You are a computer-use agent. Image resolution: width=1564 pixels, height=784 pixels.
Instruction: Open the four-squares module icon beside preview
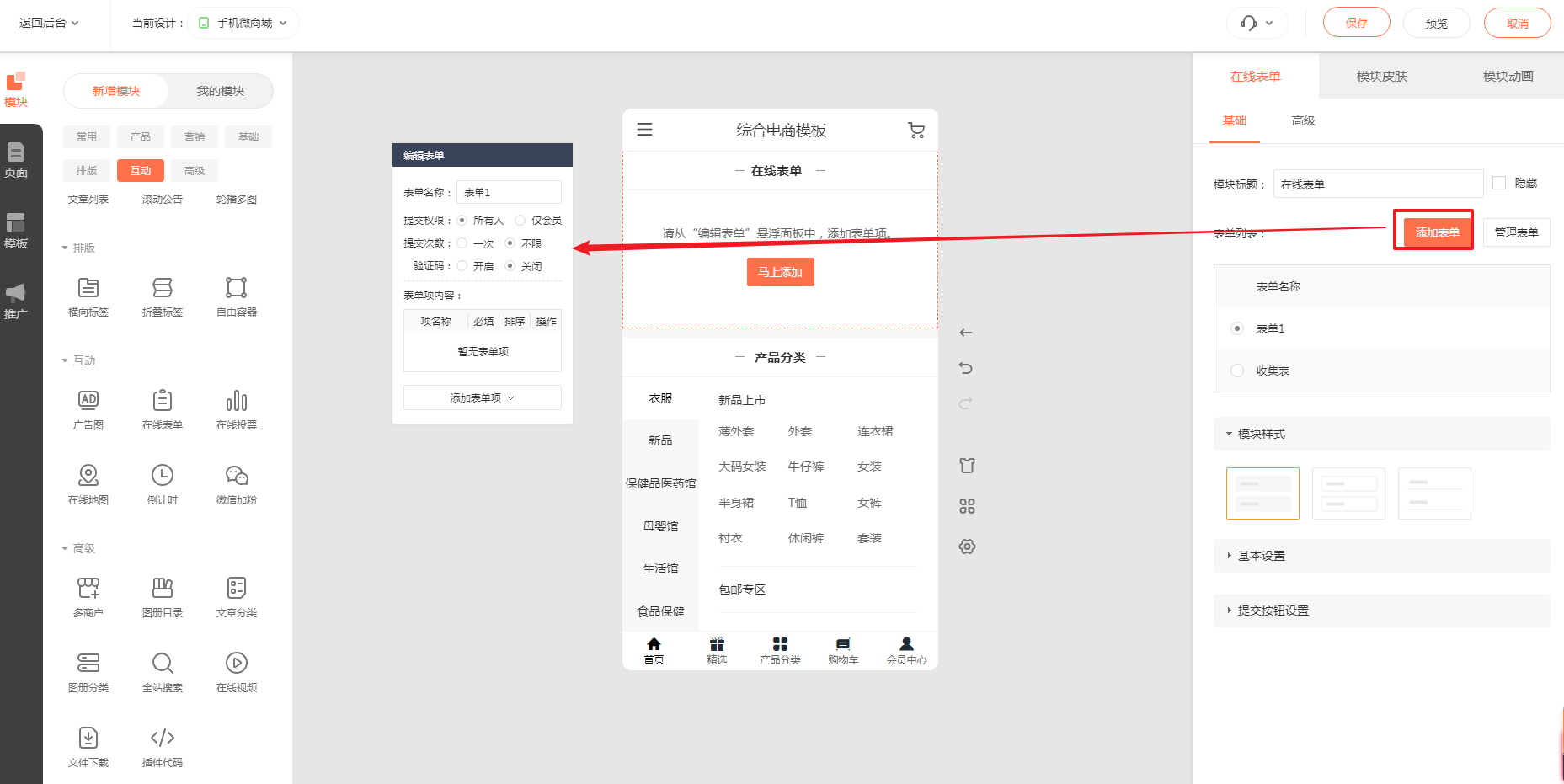point(967,506)
